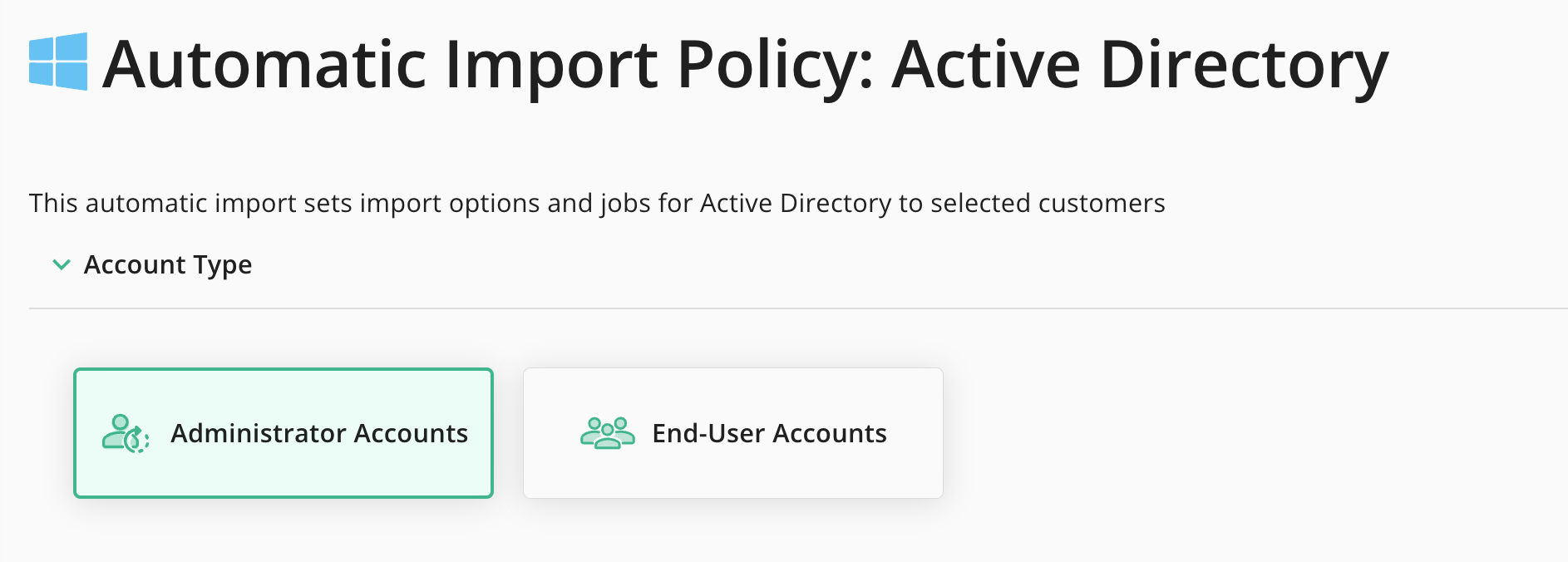Select the End-User Accounts card

point(733,433)
